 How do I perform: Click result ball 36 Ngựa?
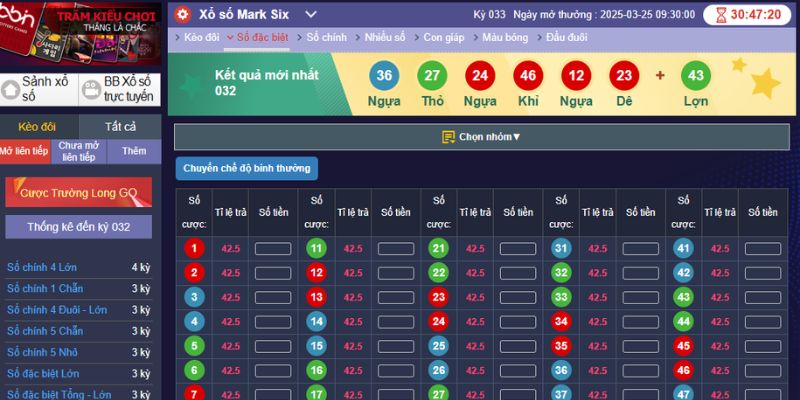tap(384, 76)
